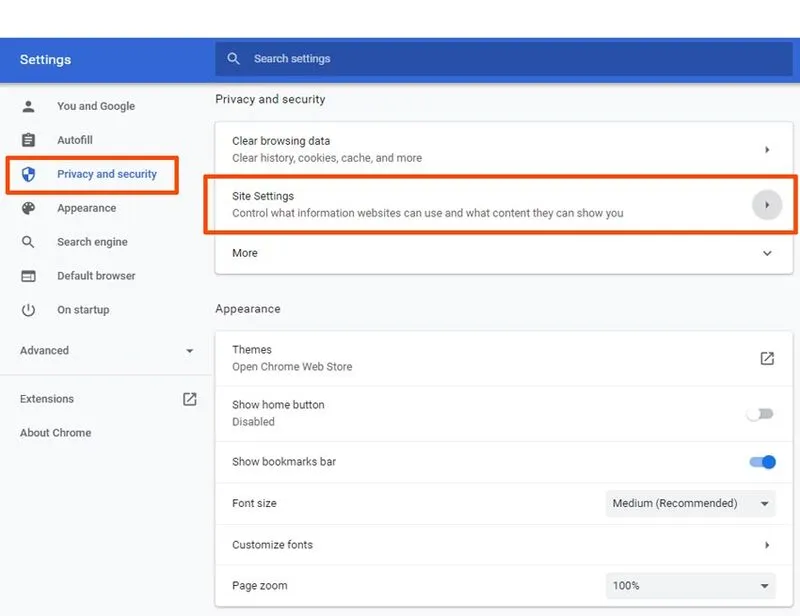Viewport: 800px width, 616px height.
Task: Open Clear browsing data row
Action: pos(500,149)
